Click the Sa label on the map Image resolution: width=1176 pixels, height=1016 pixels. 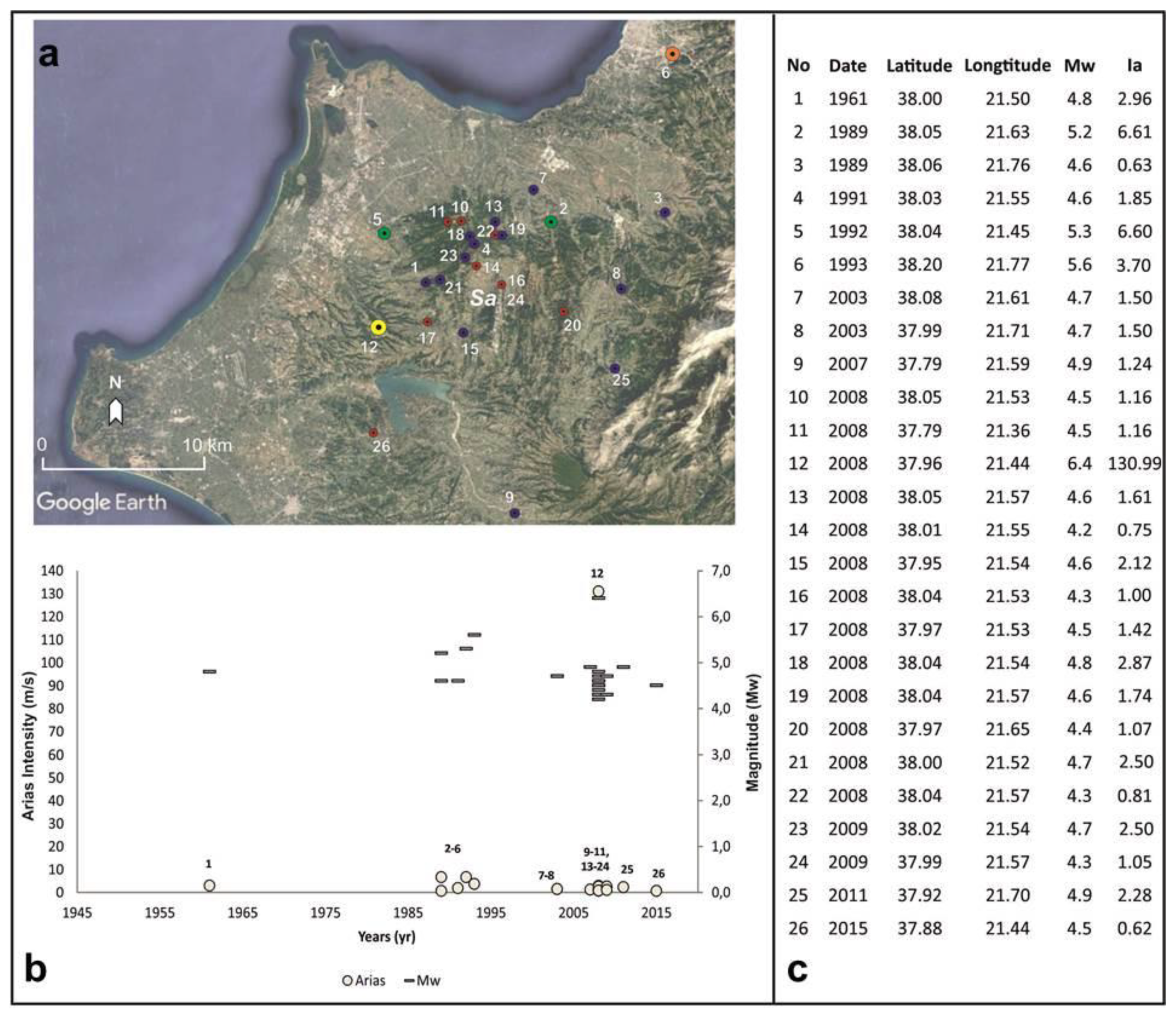pyautogui.click(x=483, y=299)
